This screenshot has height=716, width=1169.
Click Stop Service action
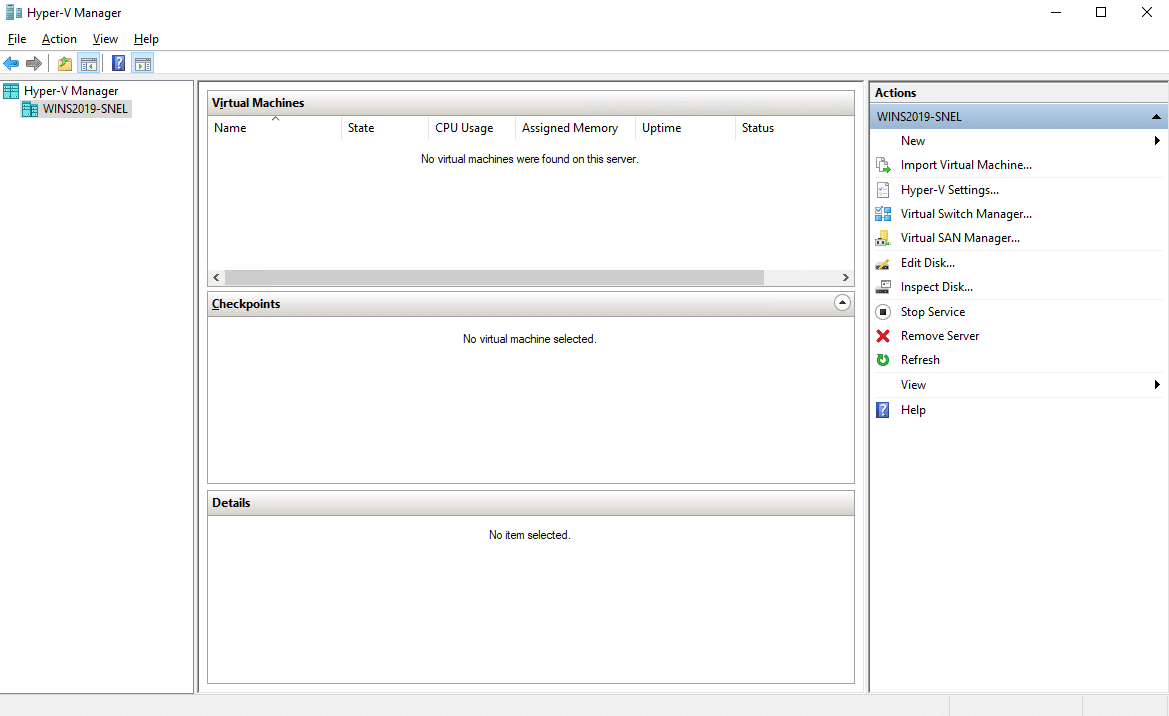point(933,312)
